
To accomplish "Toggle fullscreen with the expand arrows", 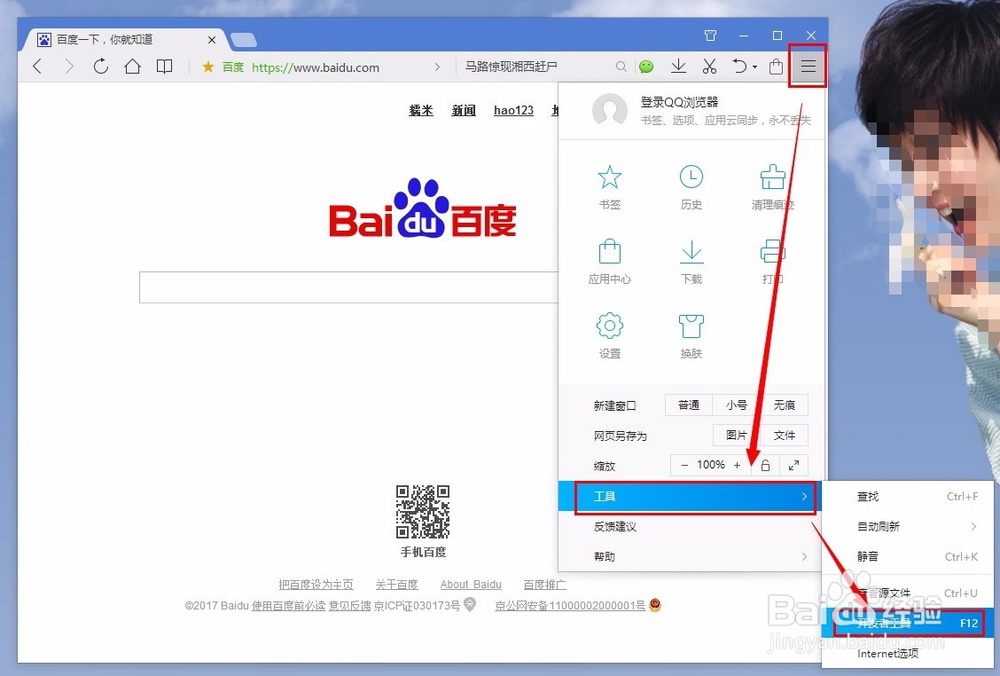I will click(793, 465).
